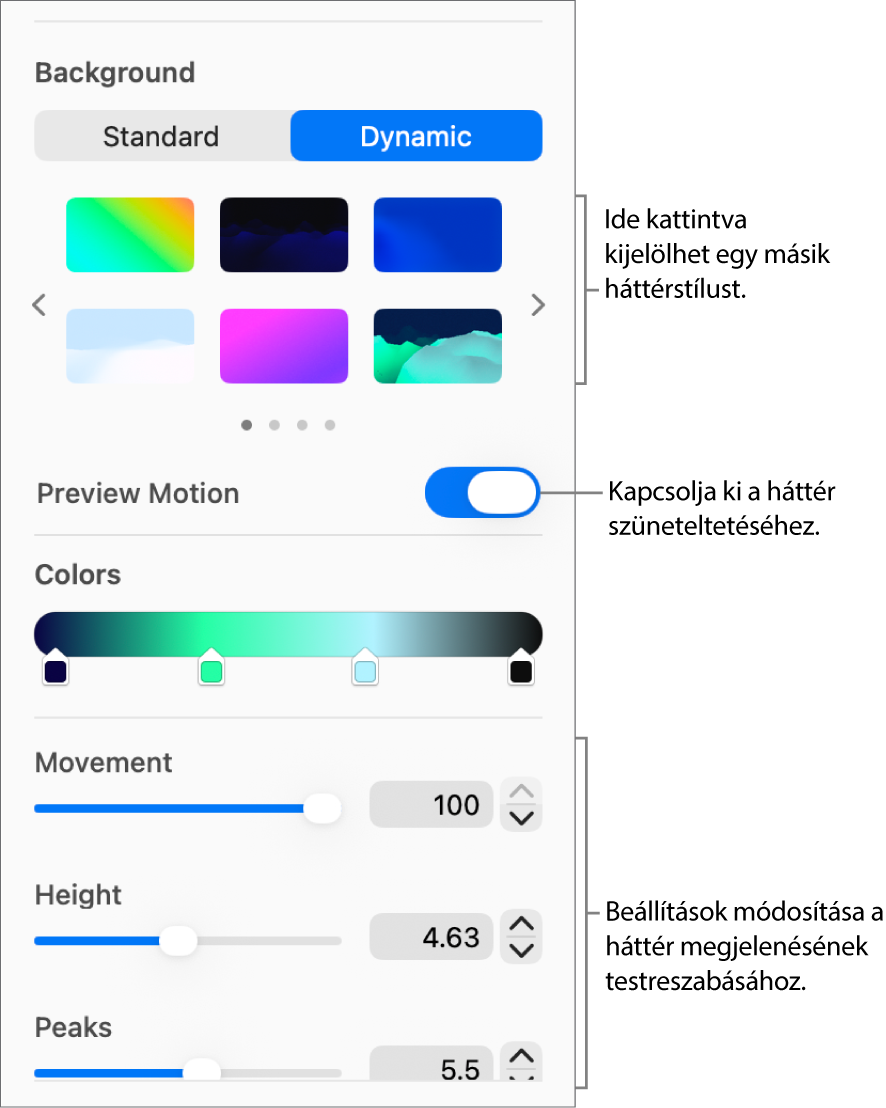Increase the Height value with stepper up arrow
886x1108 pixels.
[521, 923]
